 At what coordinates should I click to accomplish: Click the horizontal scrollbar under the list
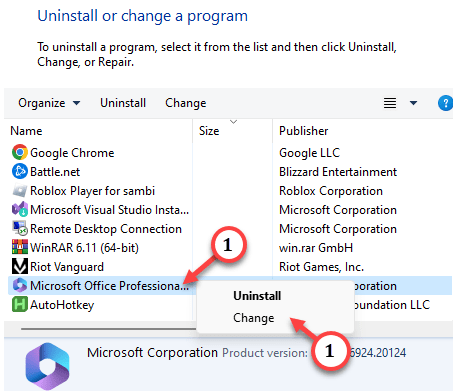click(109, 329)
